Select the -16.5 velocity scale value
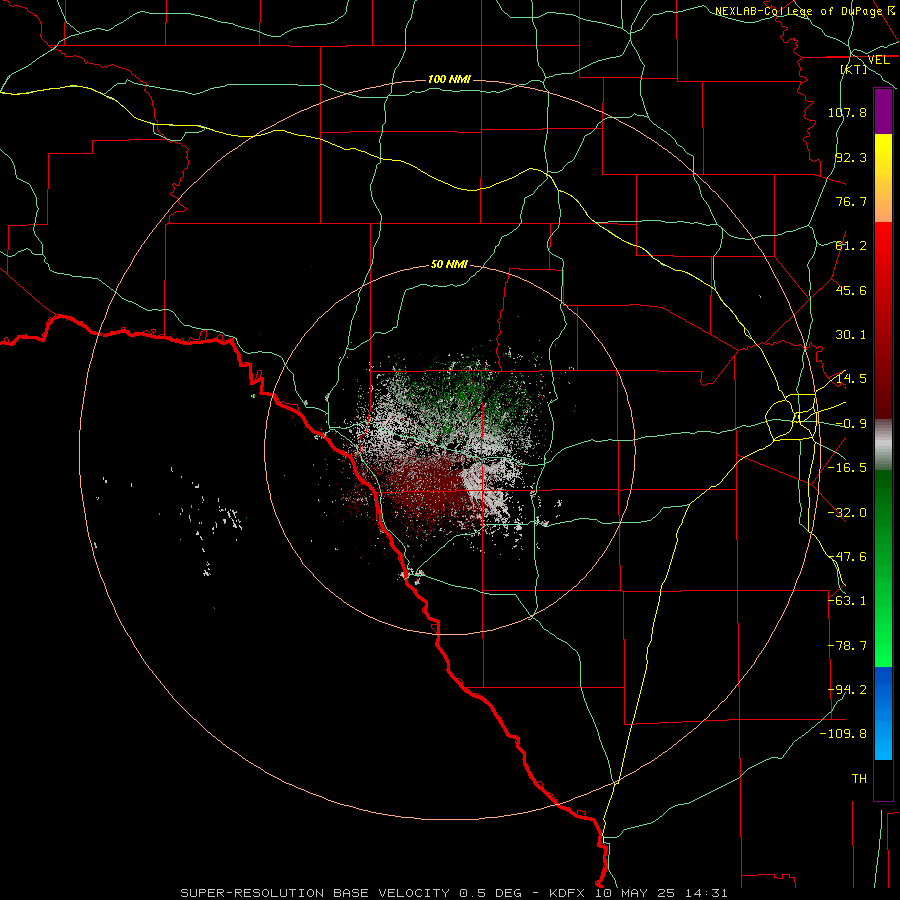900x900 pixels. point(847,468)
